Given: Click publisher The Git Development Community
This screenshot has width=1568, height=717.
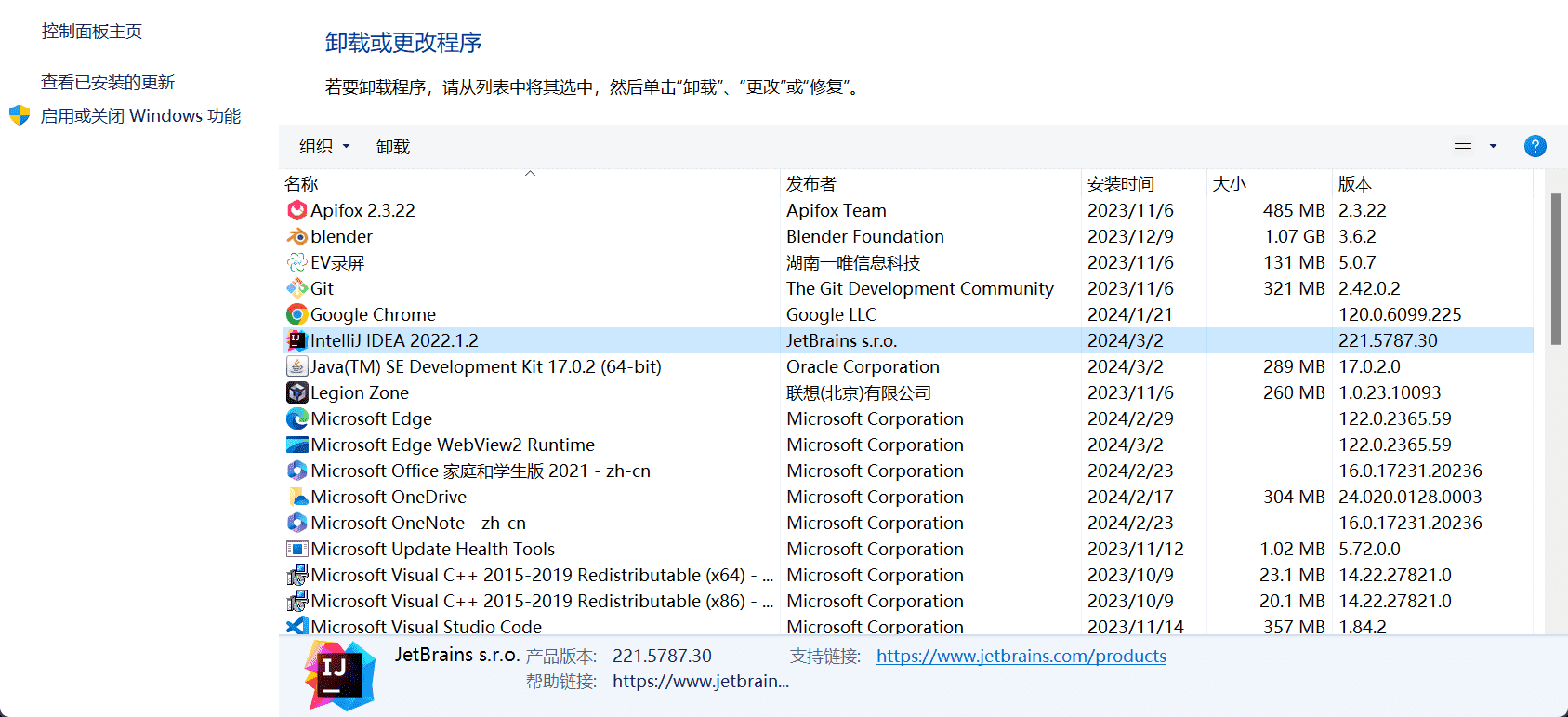Looking at the screenshot, I should [920, 288].
